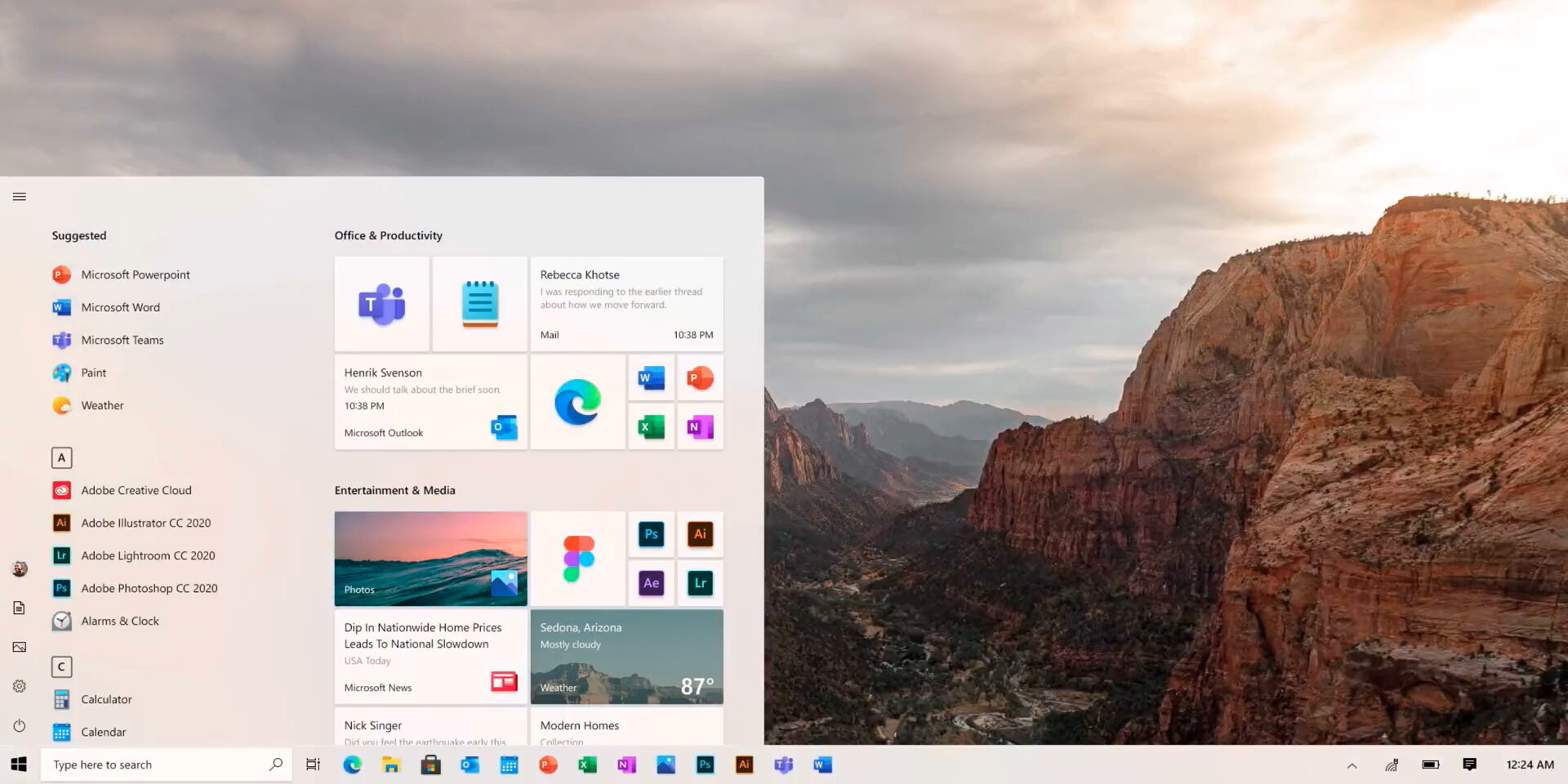Open OneNote from the taskbar
Viewport: 1568px width, 784px height.
pos(626,764)
